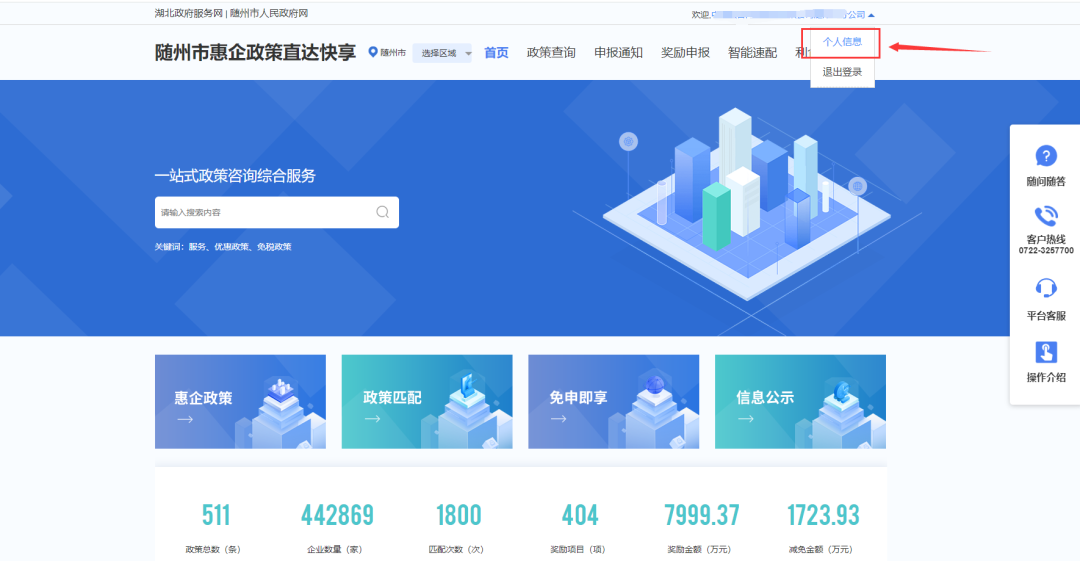
Task: Open the 政策匹配 card
Action: coord(427,401)
